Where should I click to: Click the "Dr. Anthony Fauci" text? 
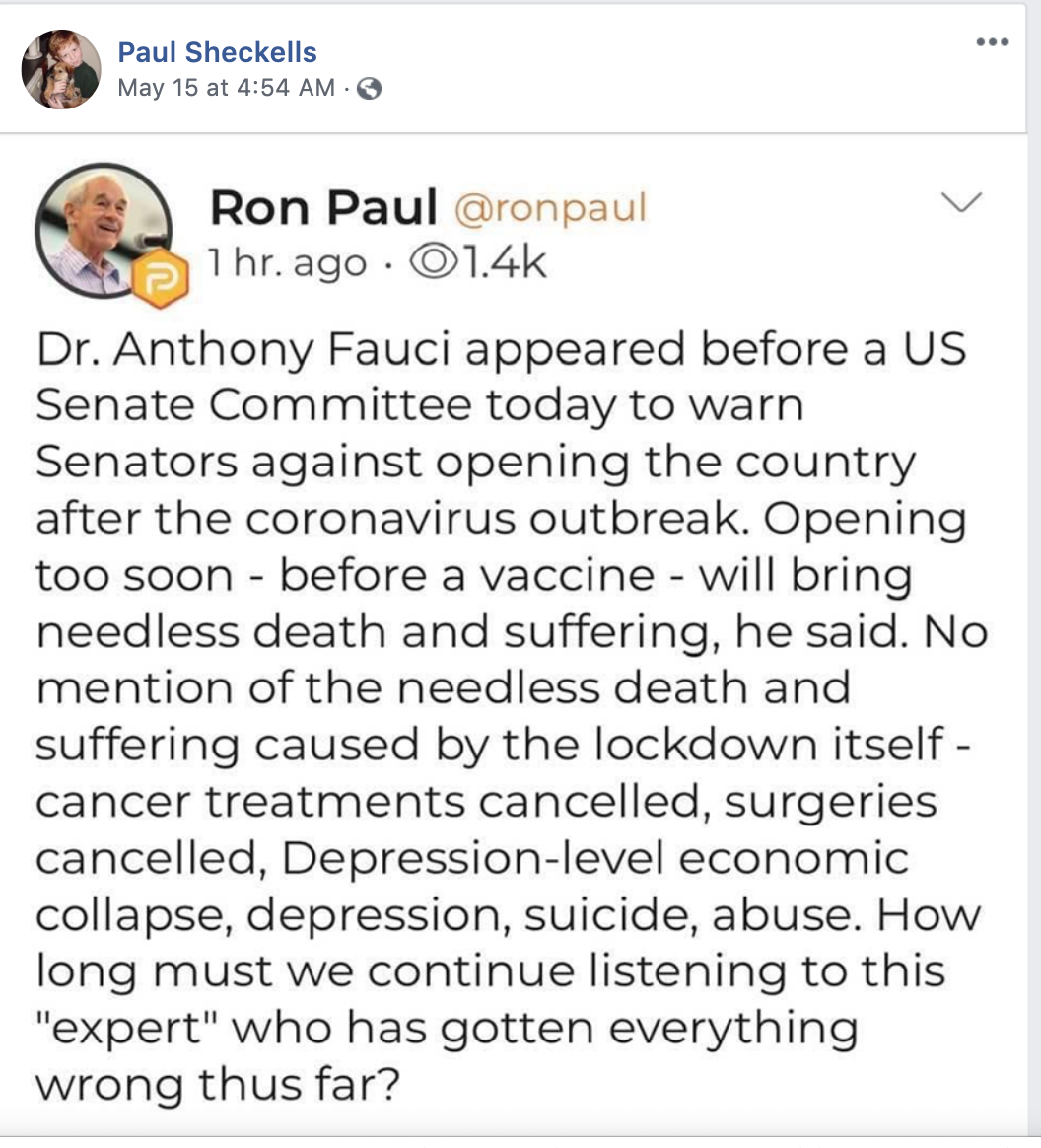227,350
